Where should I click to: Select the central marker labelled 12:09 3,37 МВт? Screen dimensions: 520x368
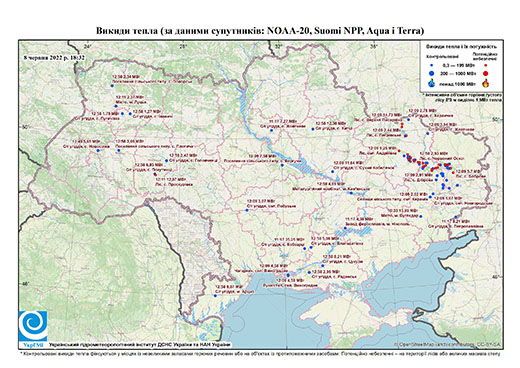[247, 210]
